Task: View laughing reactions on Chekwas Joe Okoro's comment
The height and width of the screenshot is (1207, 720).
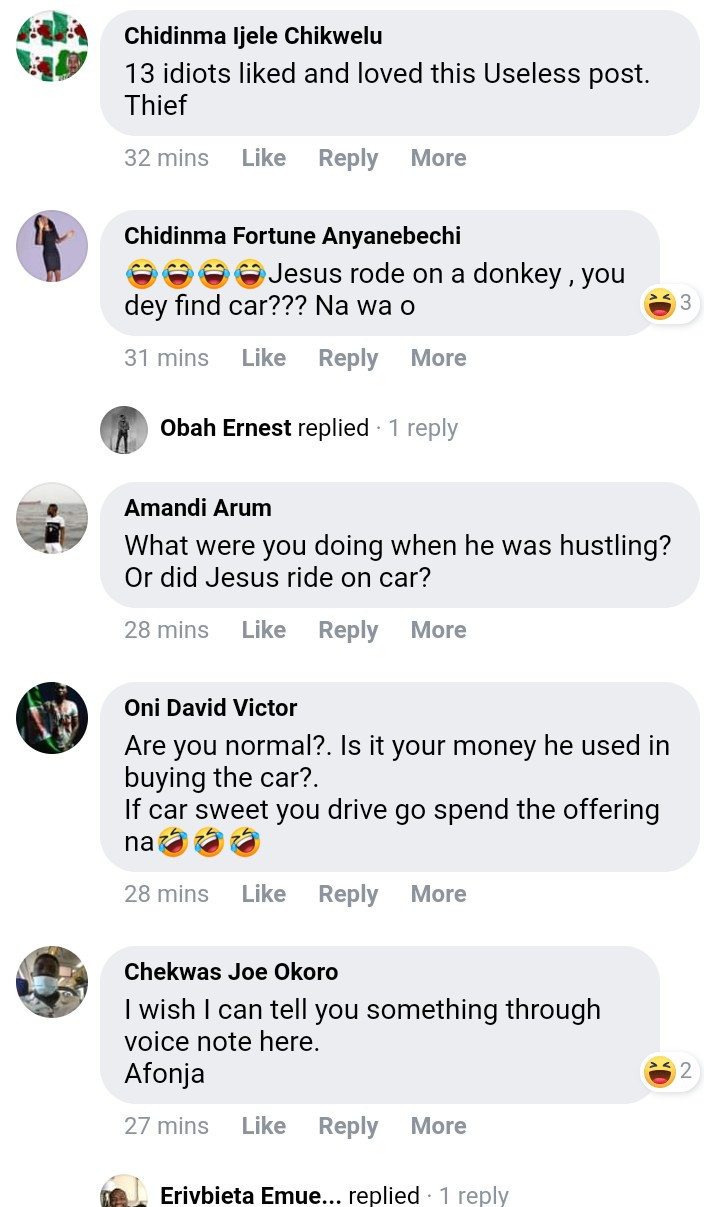Action: point(671,1073)
